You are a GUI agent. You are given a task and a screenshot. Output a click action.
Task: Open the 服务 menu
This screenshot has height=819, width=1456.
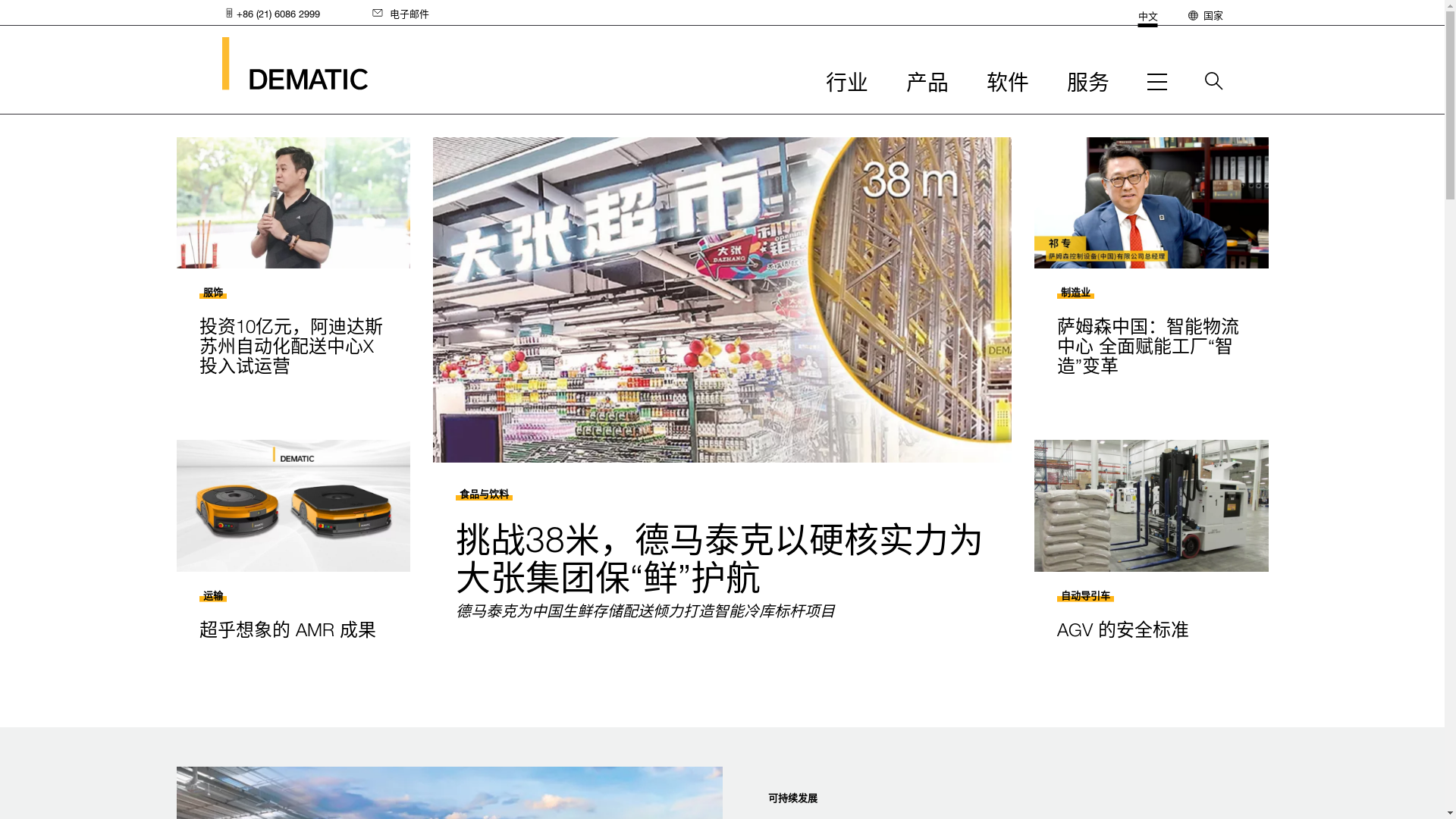[1087, 82]
